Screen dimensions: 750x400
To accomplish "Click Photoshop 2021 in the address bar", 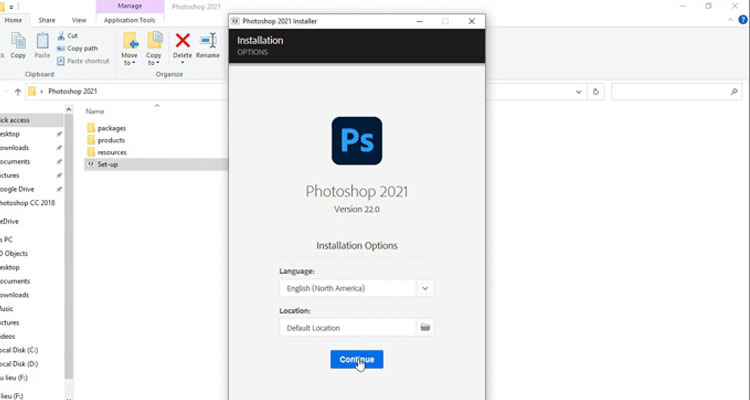I will tap(73, 91).
